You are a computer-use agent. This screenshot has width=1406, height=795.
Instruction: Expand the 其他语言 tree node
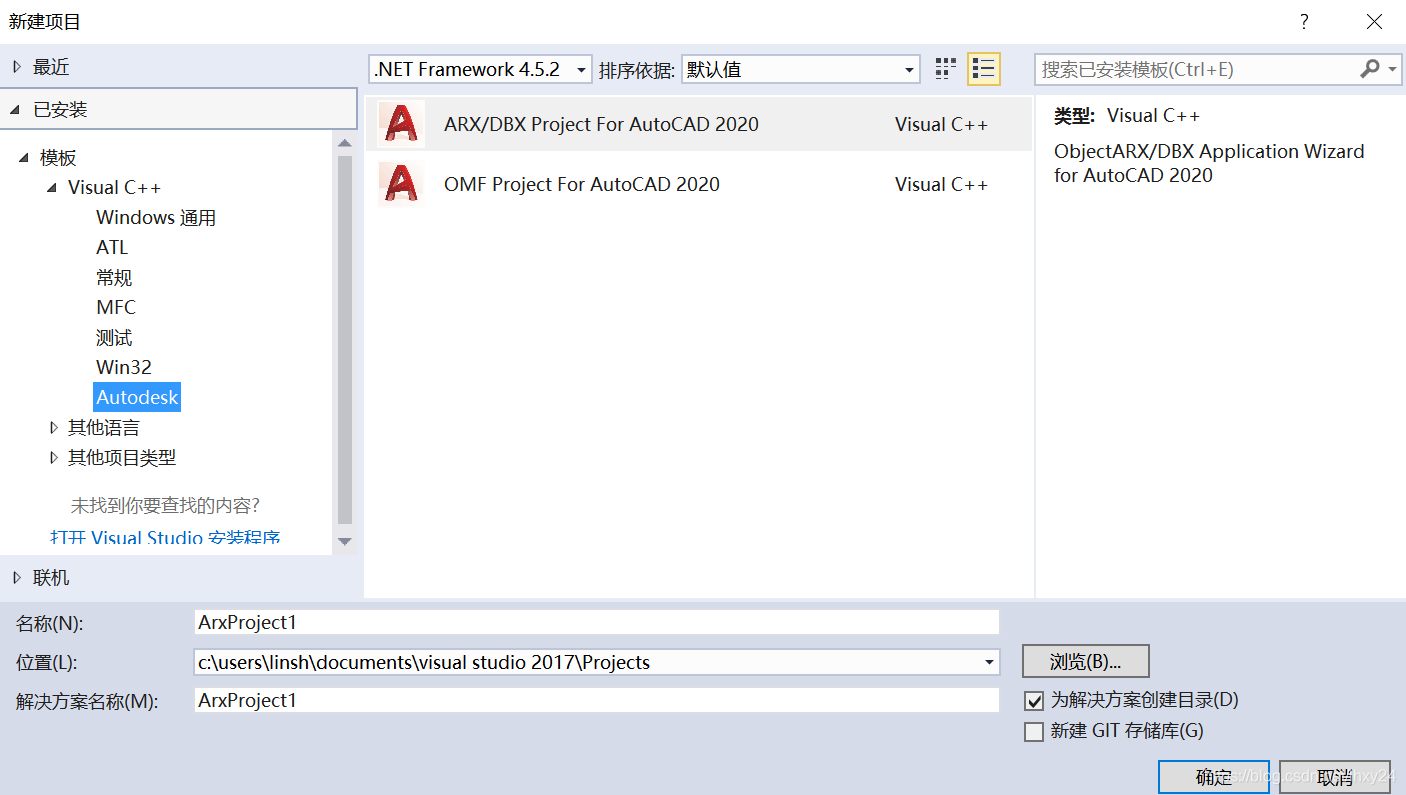click(x=53, y=428)
